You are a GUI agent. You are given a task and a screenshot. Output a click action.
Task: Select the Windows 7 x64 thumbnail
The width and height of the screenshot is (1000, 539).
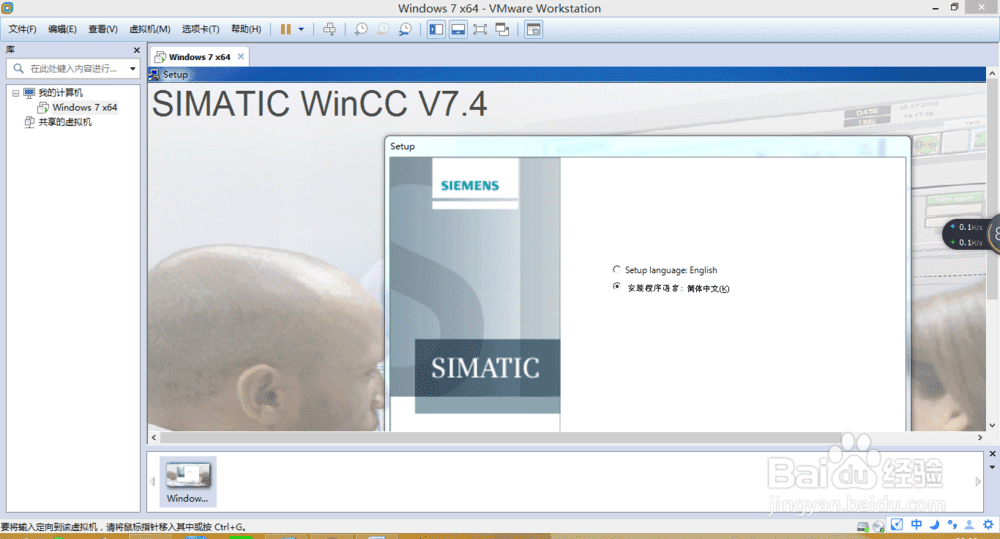pyautogui.click(x=188, y=482)
